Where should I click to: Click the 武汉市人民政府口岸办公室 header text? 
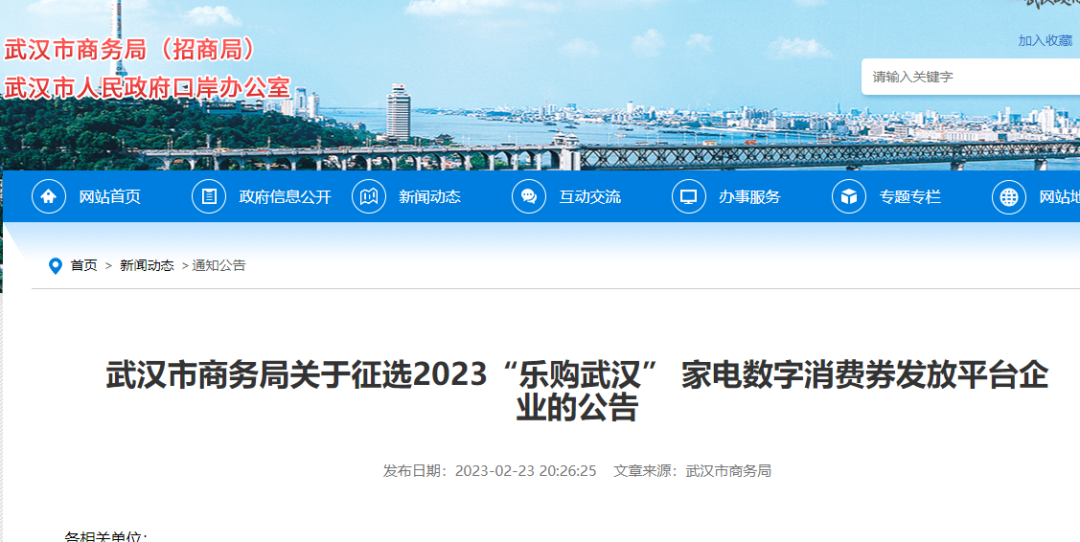point(147,88)
